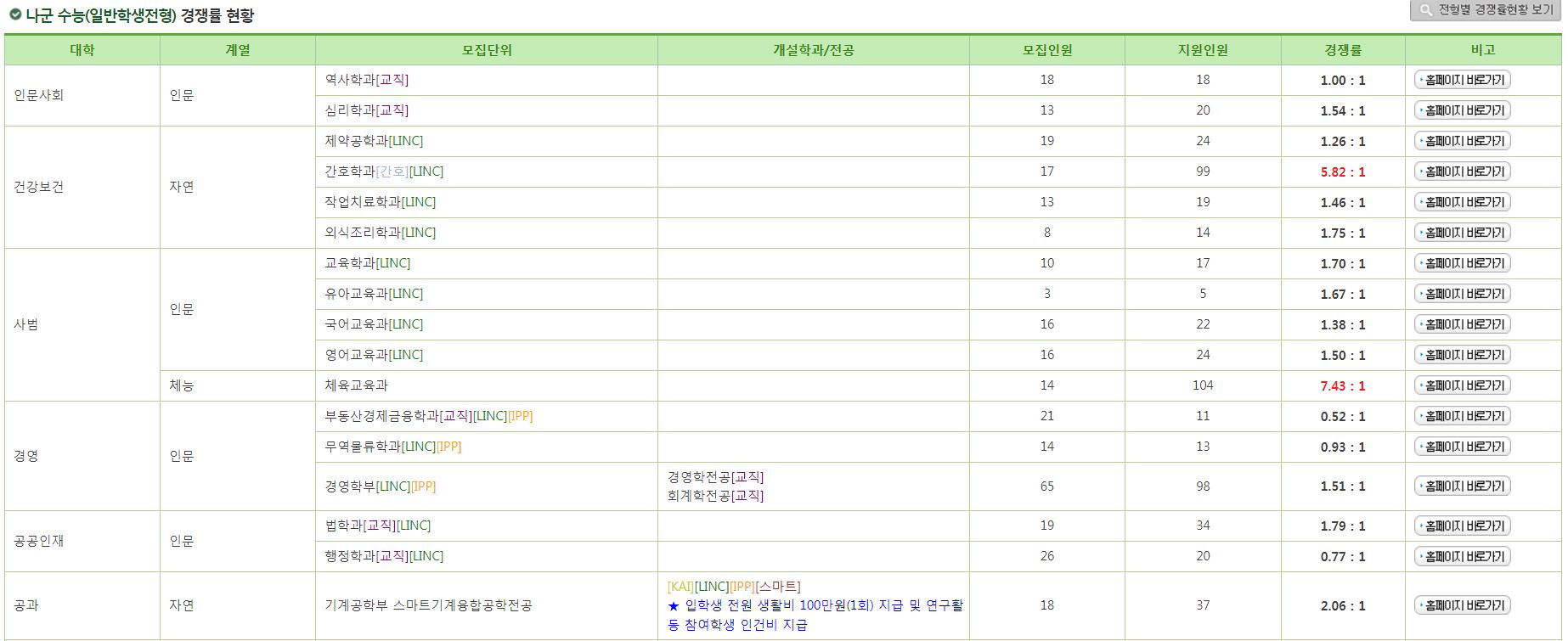1568x641 pixels.
Task: Open homepage link for 국어교육과 row
Action: (x=1462, y=324)
